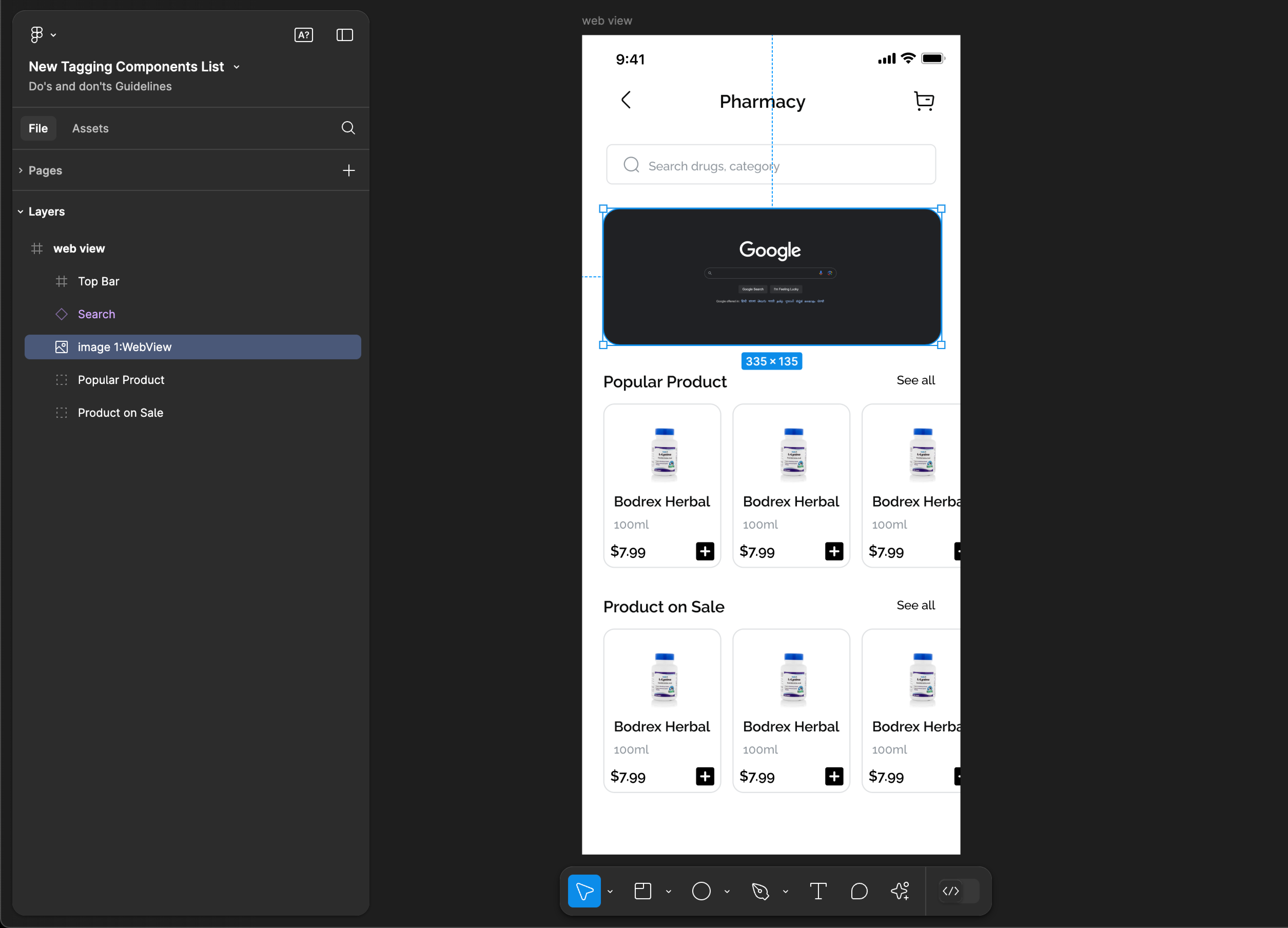Open Move tool options dropdown

click(x=610, y=892)
